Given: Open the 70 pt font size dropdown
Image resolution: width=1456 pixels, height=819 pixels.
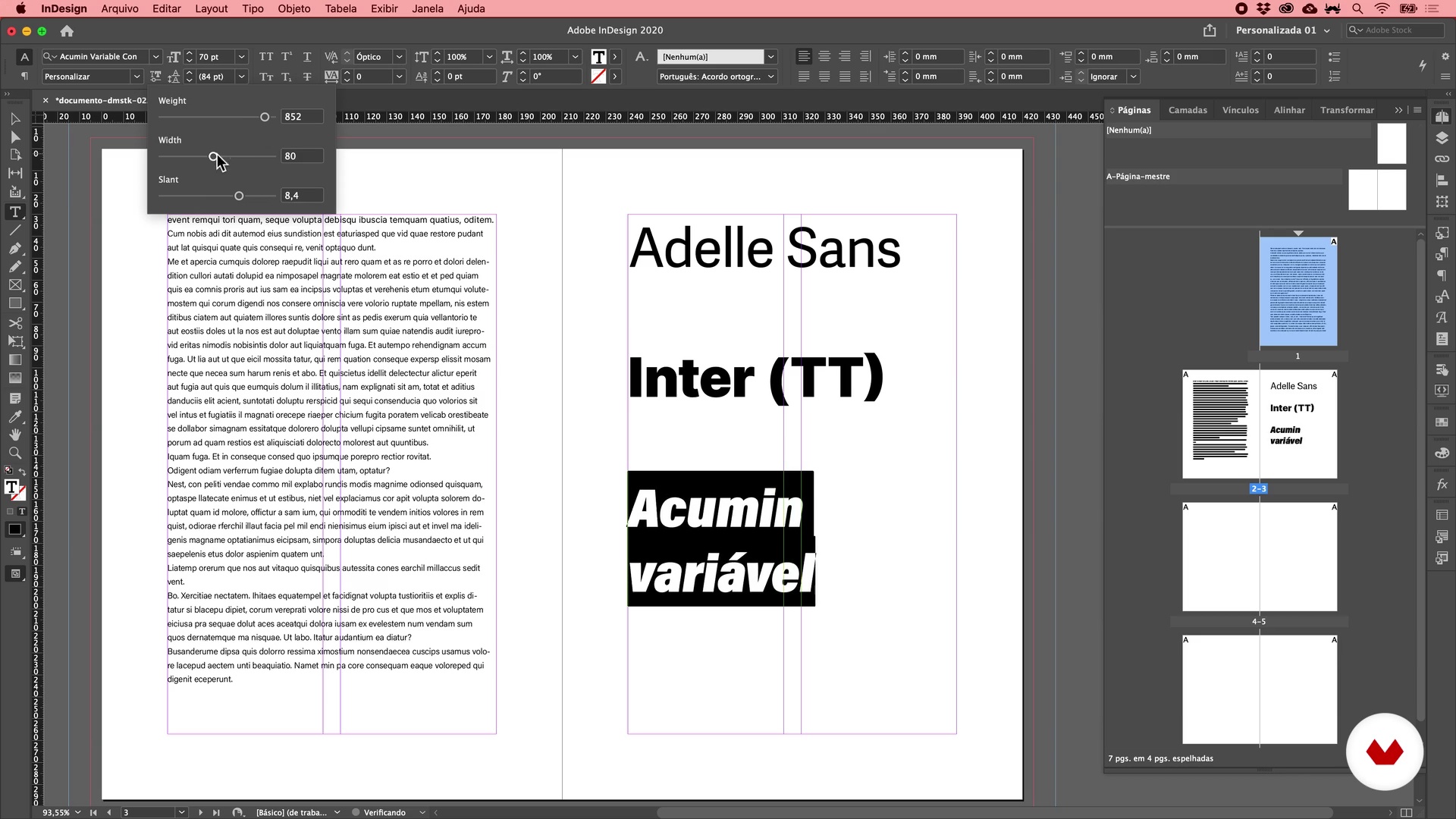Looking at the screenshot, I should (241, 57).
